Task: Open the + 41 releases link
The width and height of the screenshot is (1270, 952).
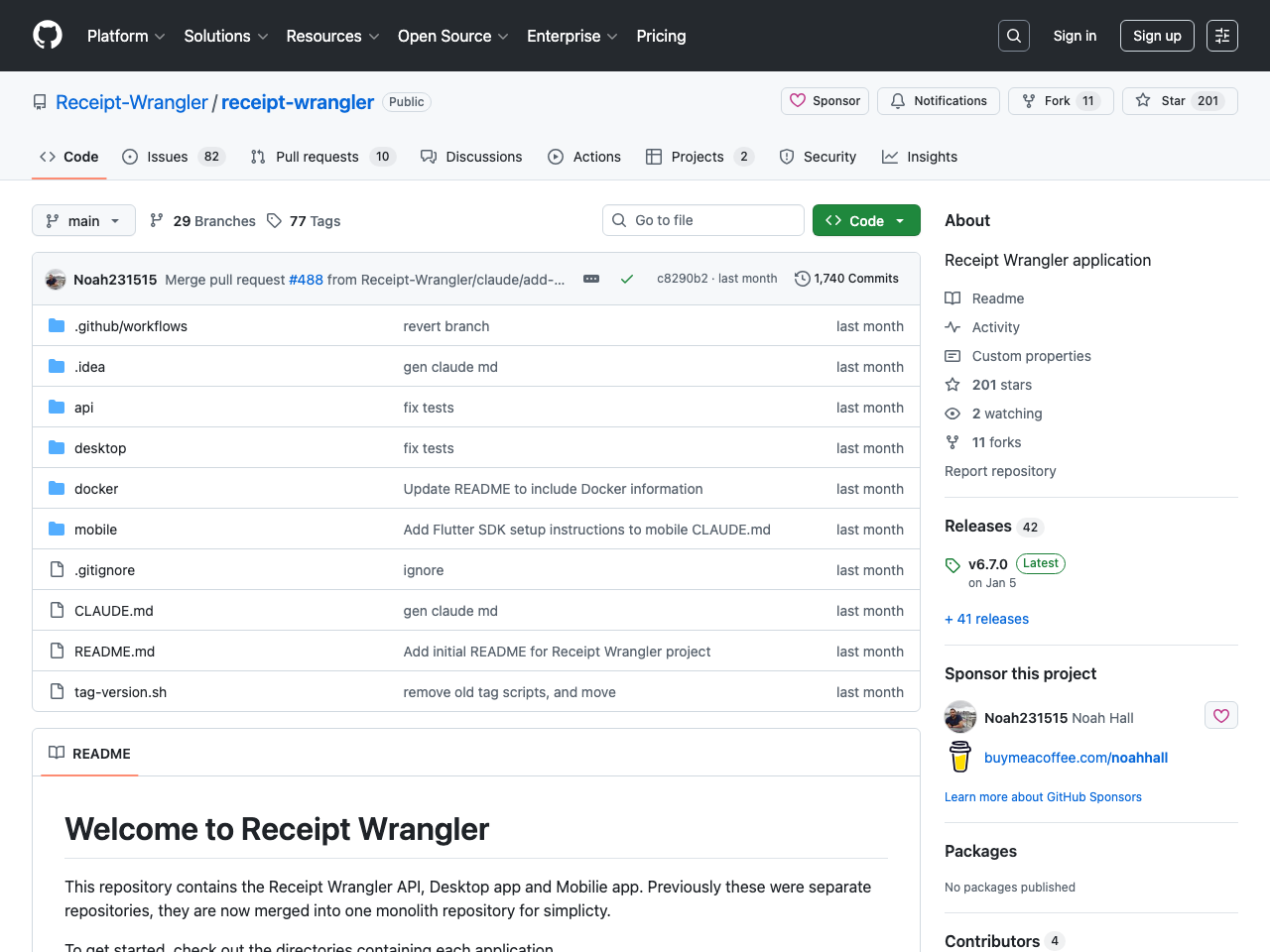Action: (x=986, y=618)
